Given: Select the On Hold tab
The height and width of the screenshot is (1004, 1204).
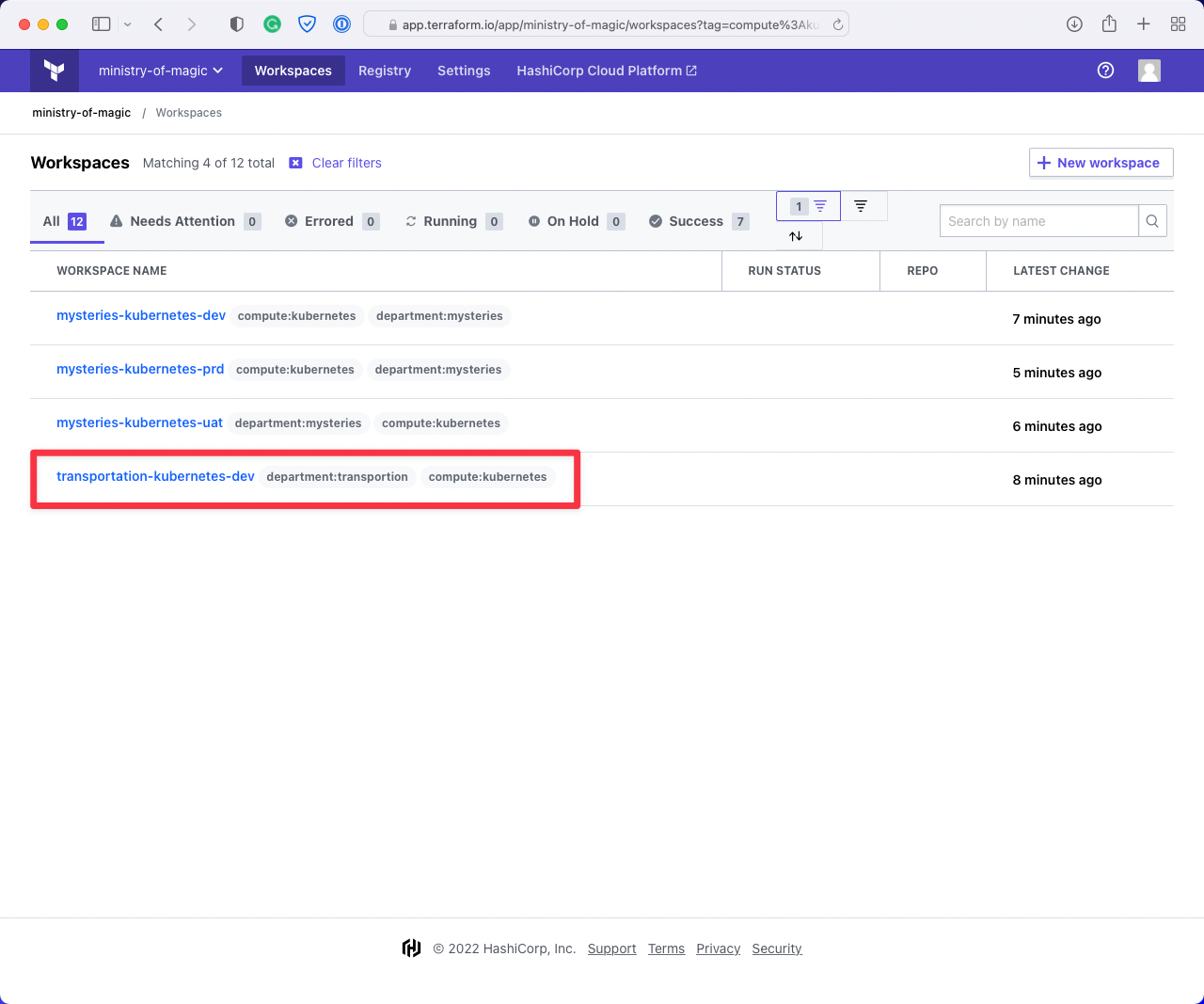Looking at the screenshot, I should click(576, 221).
